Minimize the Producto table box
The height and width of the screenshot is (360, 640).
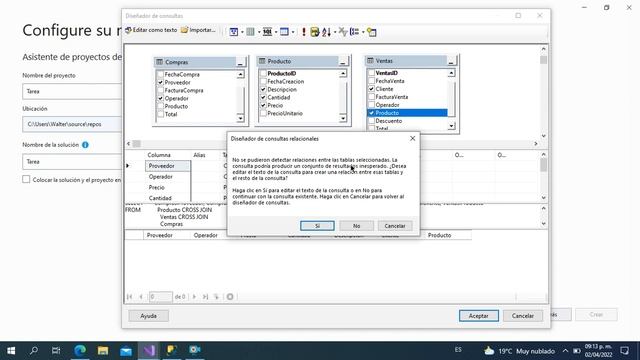343,62
